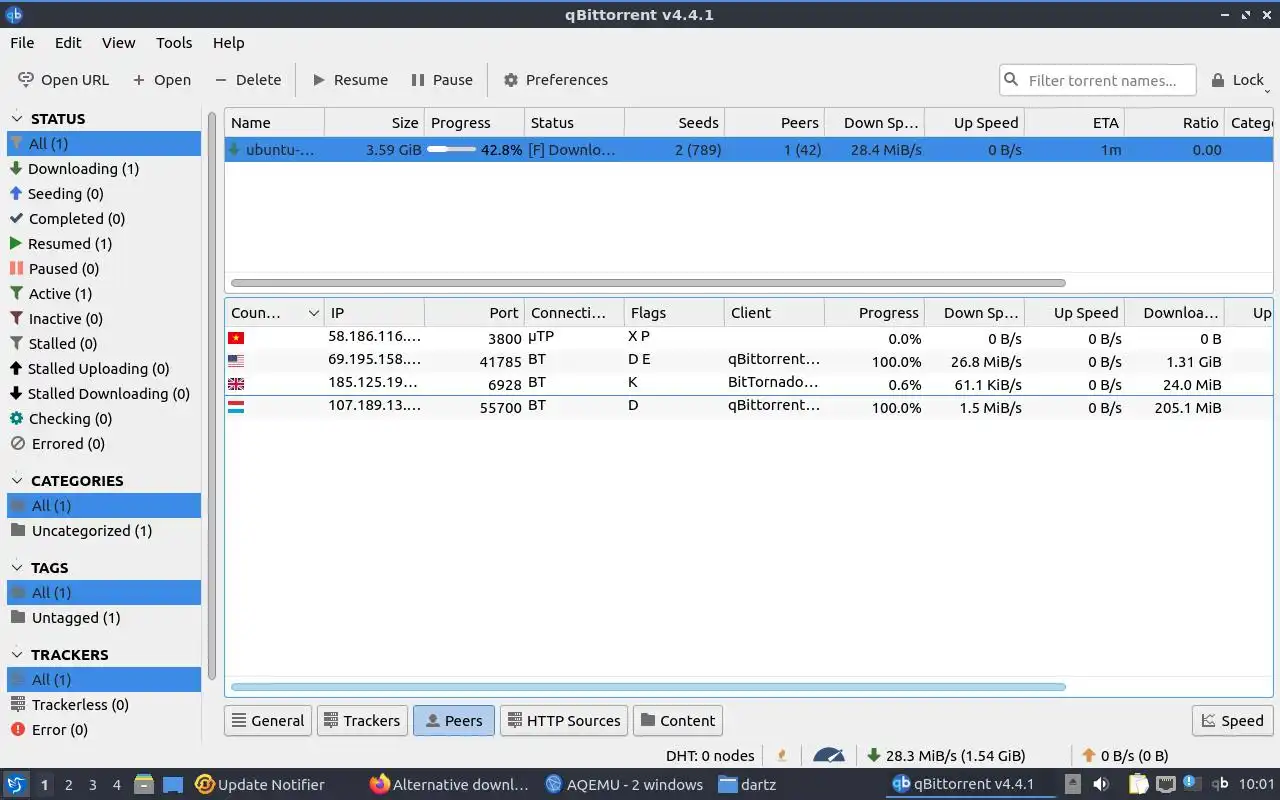
Task: Click the volume speaker tray icon
Action: [x=1100, y=785]
